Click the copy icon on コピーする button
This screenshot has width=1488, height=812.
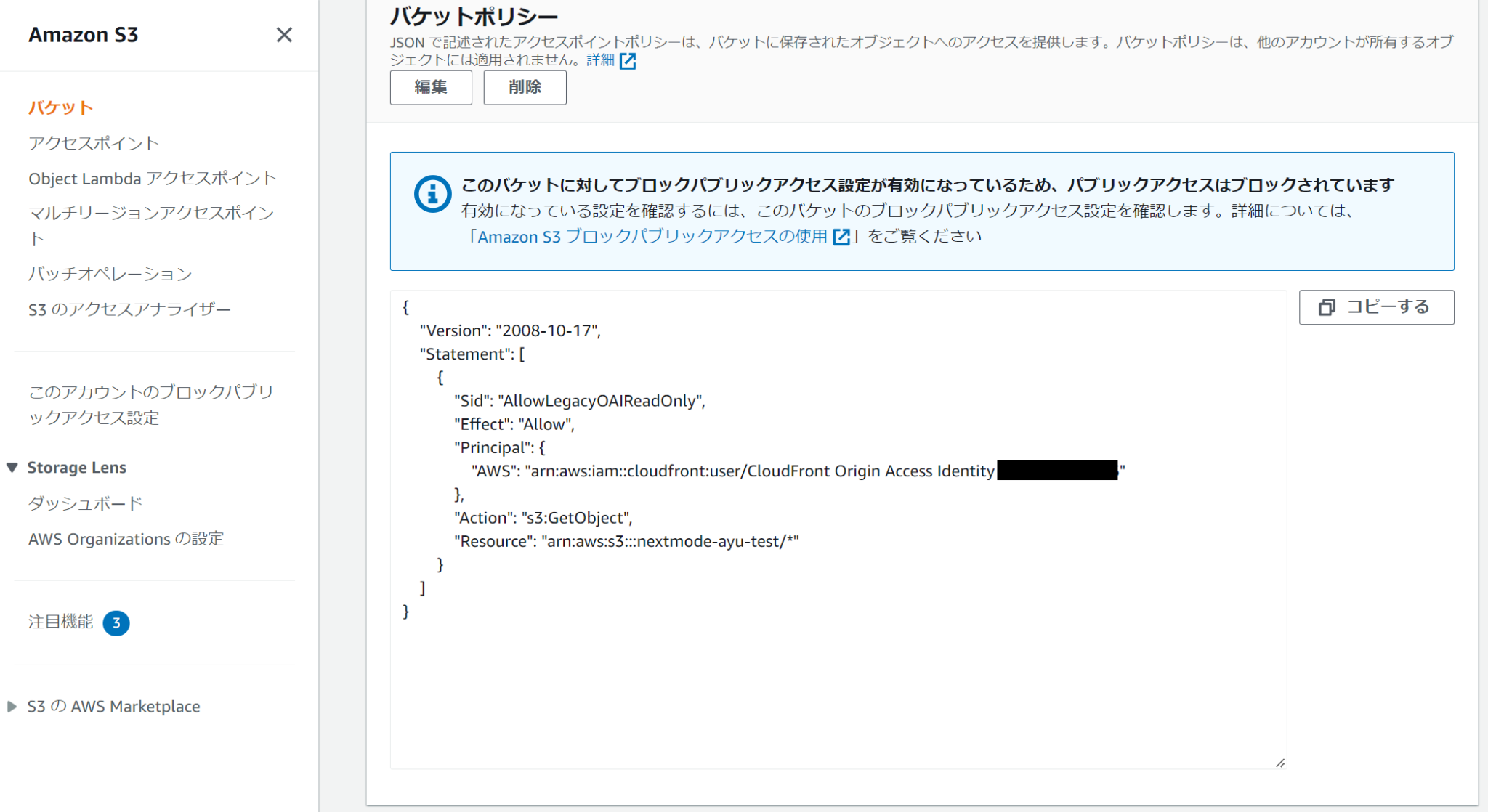point(1327,307)
